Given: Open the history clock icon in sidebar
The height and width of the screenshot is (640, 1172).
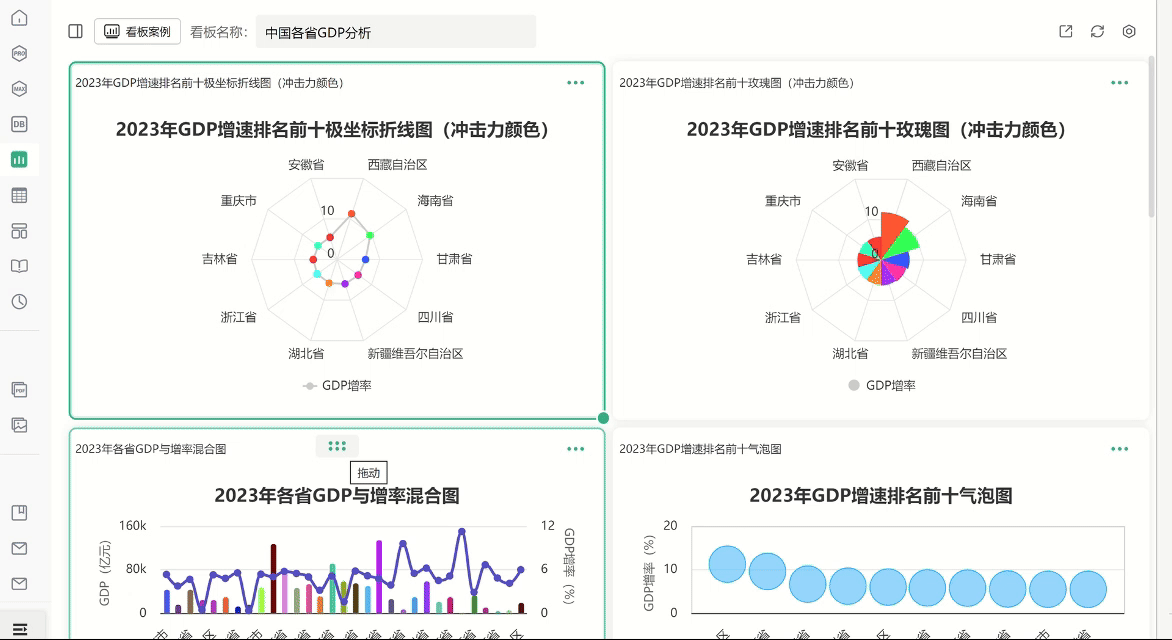Looking at the screenshot, I should (18, 300).
